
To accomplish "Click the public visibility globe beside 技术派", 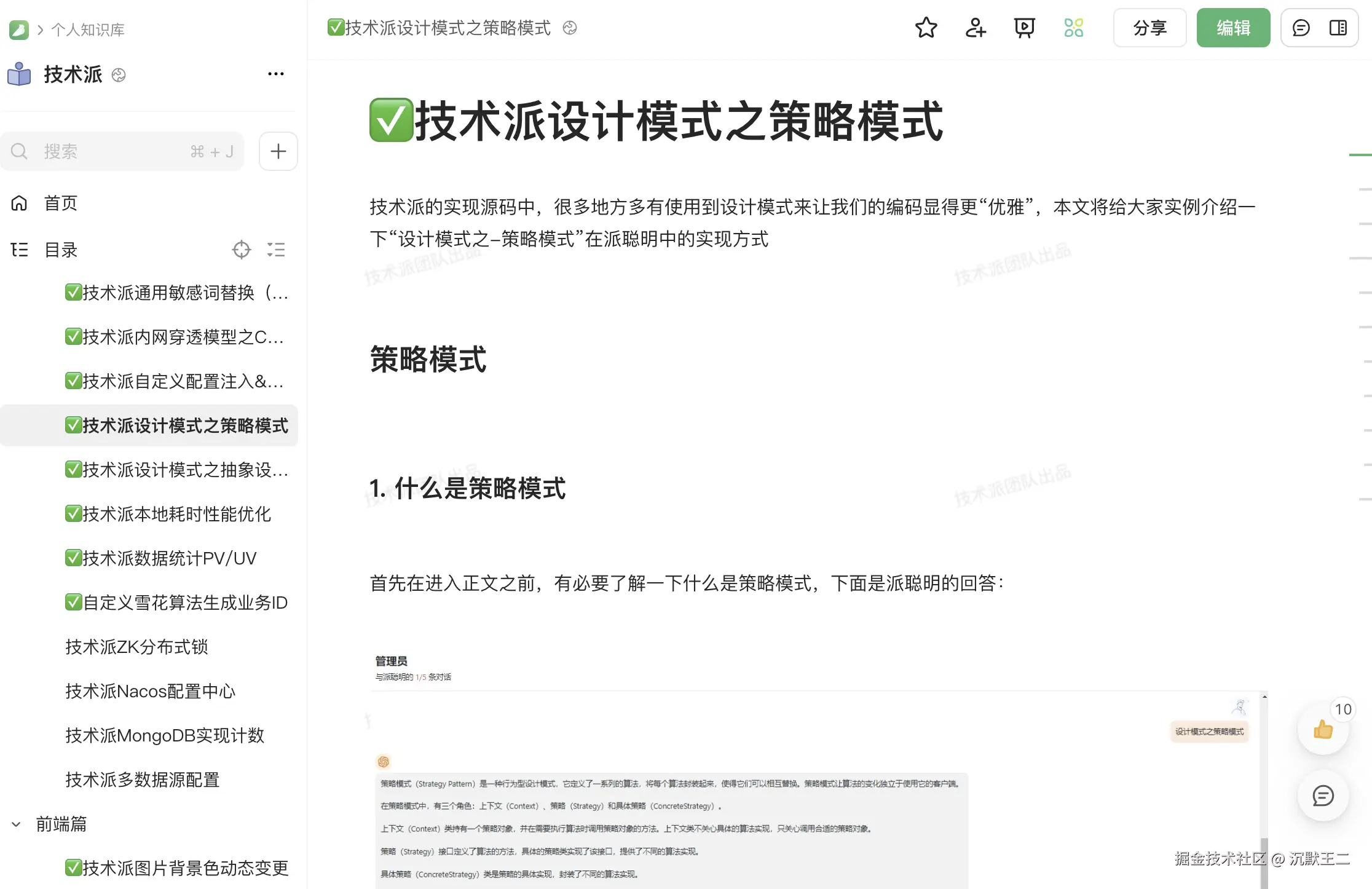I will coord(119,74).
